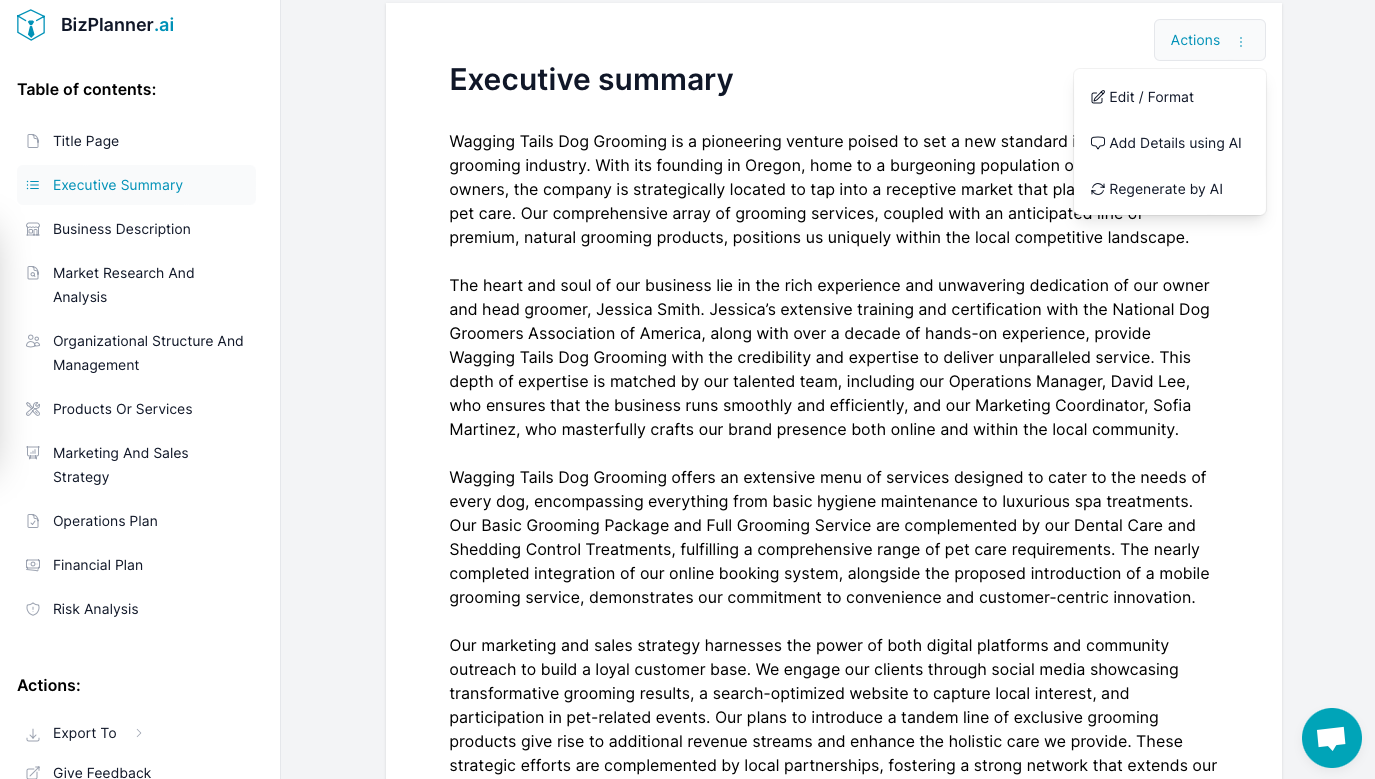1375x779 pixels.
Task: Open the chat bubble in bottom right corner
Action: [x=1331, y=737]
